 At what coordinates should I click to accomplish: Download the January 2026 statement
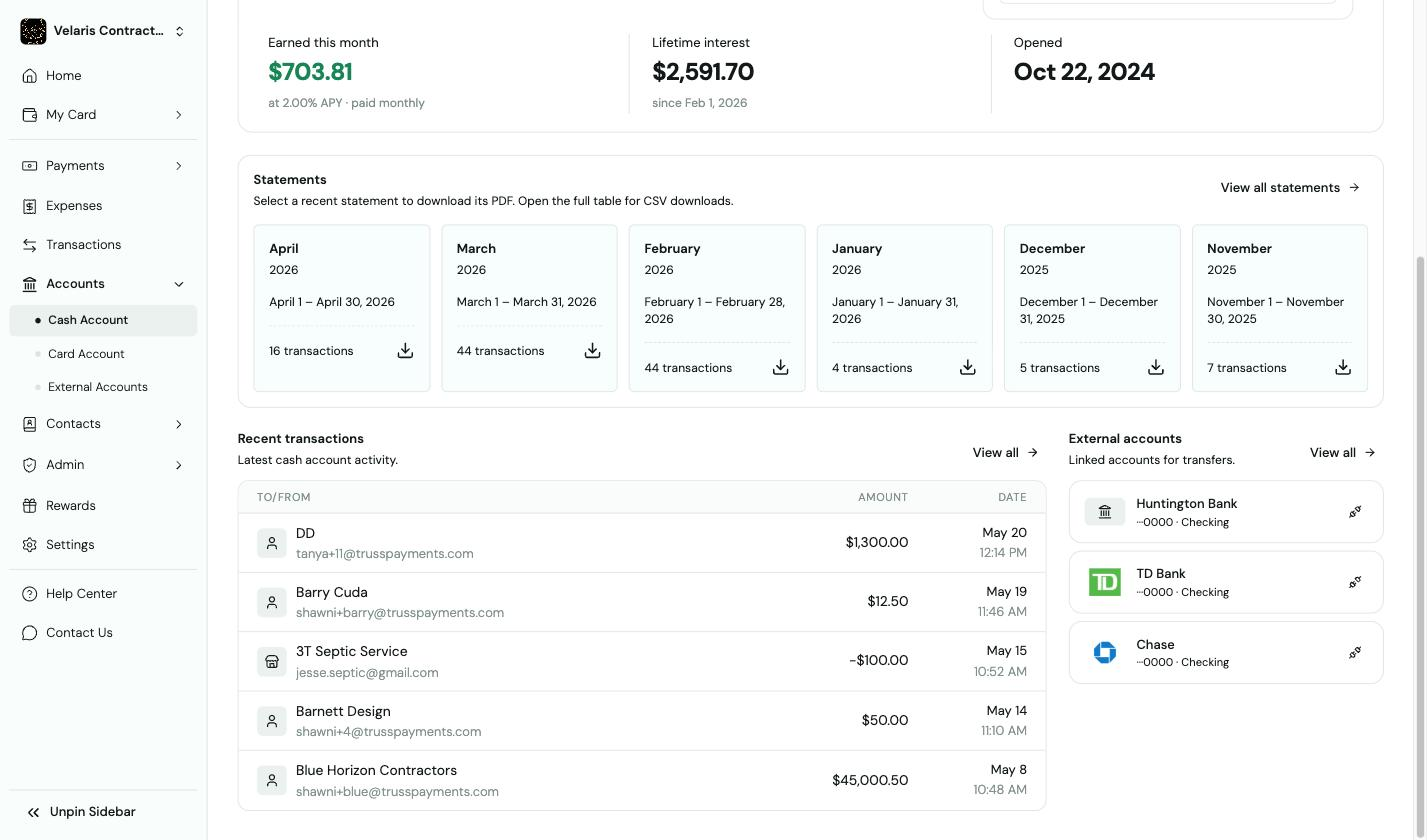coord(967,368)
